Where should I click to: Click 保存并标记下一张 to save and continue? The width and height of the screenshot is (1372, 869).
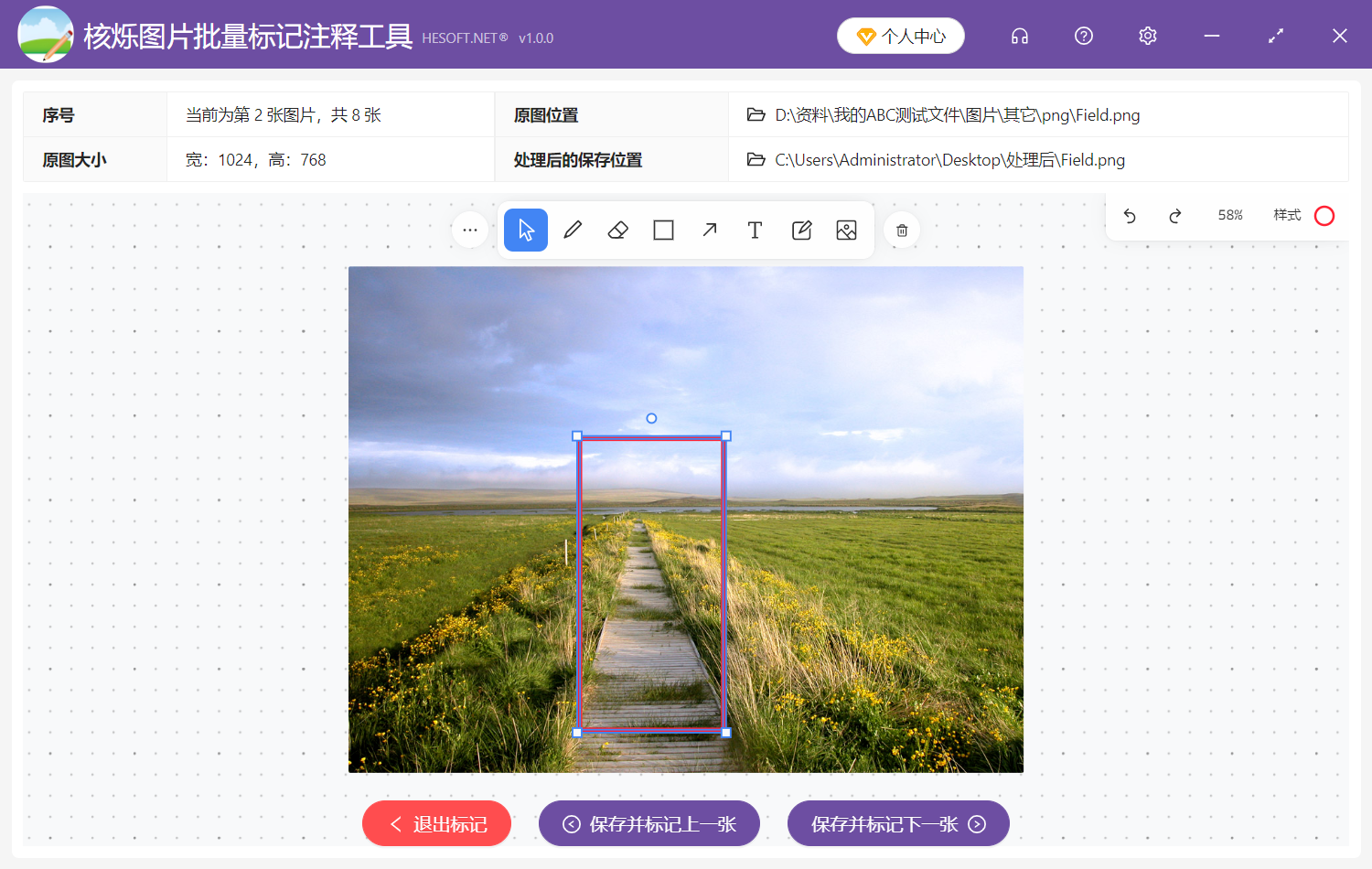(897, 823)
